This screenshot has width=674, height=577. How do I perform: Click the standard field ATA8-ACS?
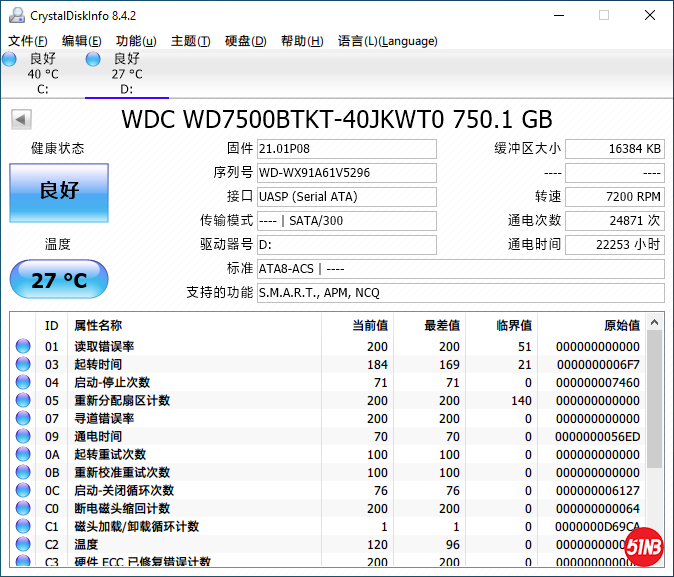pyautogui.click(x=461, y=269)
